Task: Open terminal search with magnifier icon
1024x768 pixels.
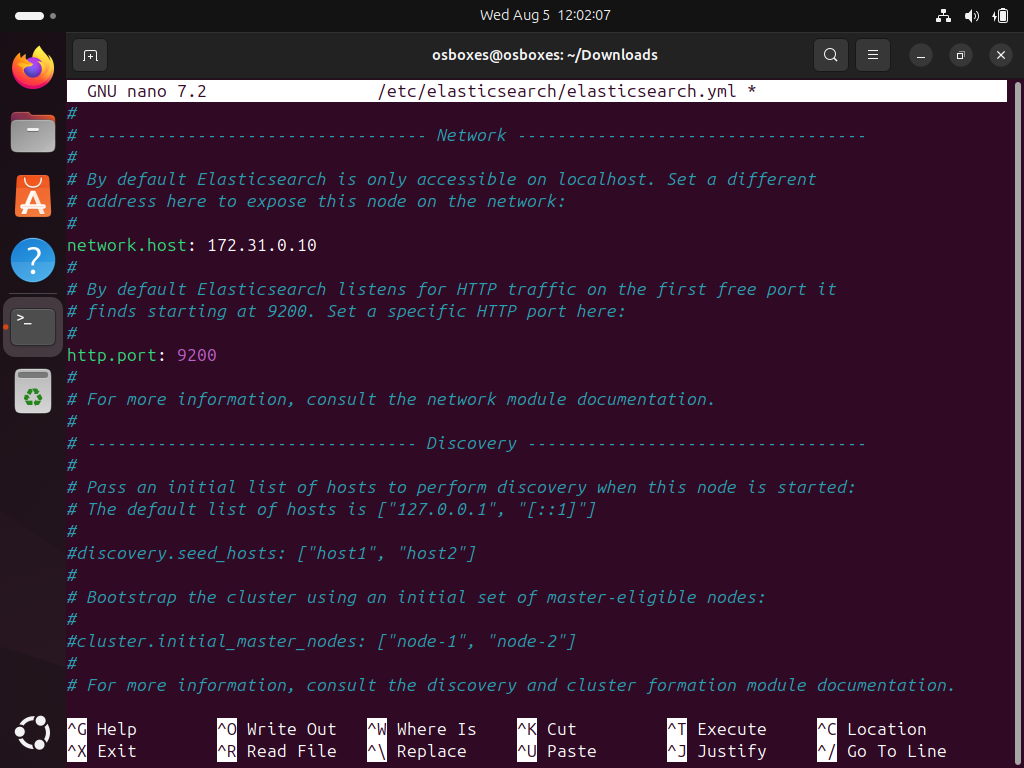Action: [831, 56]
